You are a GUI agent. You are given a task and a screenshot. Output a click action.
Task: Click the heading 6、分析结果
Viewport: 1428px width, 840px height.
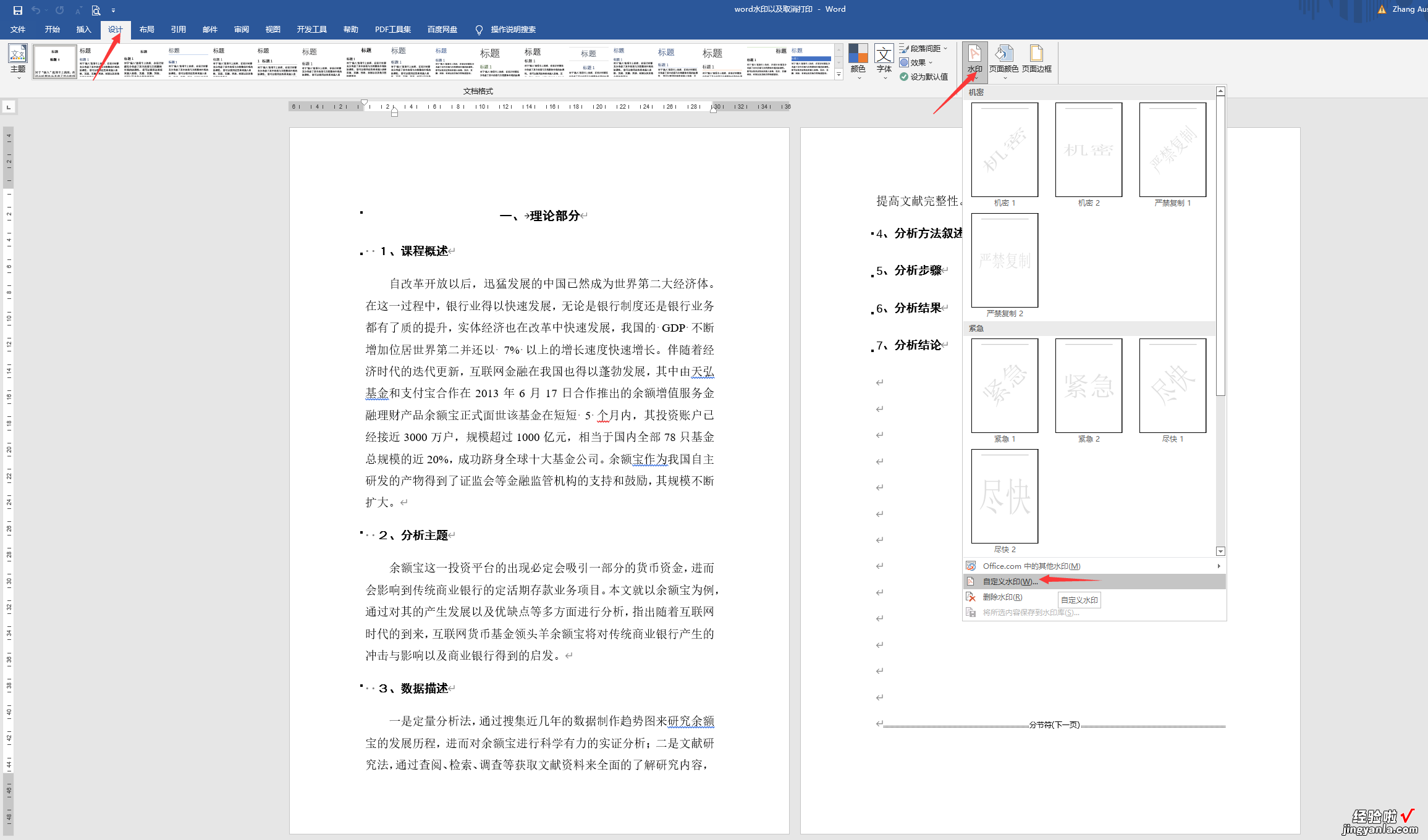click(x=909, y=308)
